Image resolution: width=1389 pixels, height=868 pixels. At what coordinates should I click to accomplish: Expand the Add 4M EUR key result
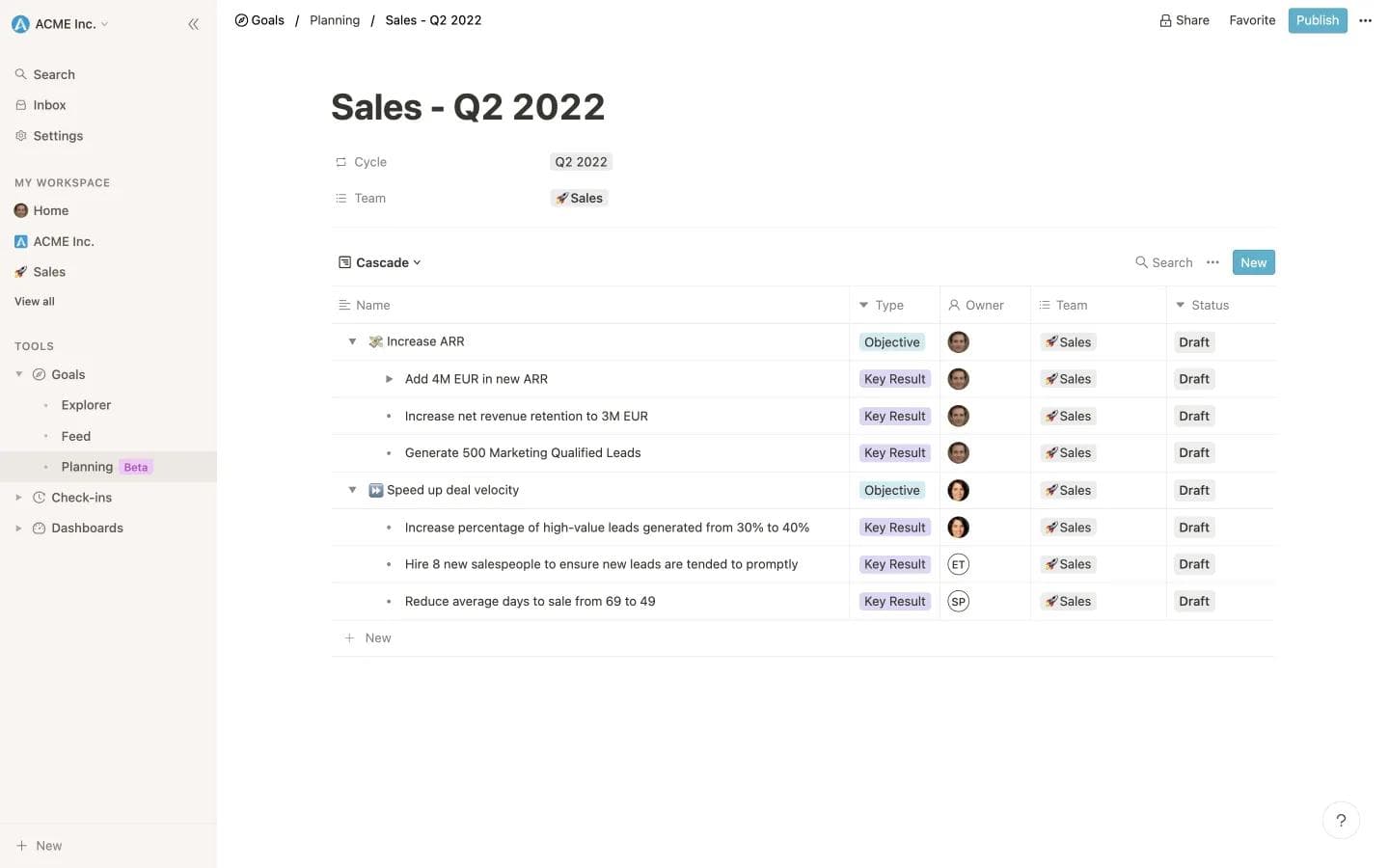(x=389, y=378)
